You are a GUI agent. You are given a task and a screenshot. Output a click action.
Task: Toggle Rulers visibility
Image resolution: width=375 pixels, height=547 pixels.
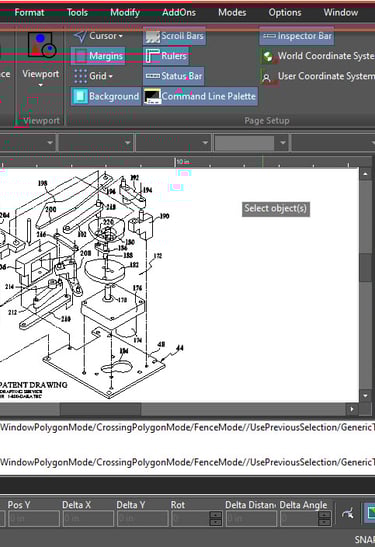pos(166,56)
